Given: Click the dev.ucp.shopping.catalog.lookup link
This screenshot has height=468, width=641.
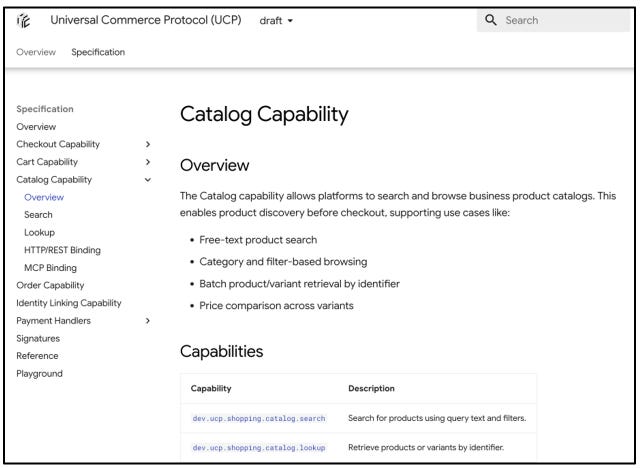Looking at the screenshot, I should pyautogui.click(x=259, y=448).
